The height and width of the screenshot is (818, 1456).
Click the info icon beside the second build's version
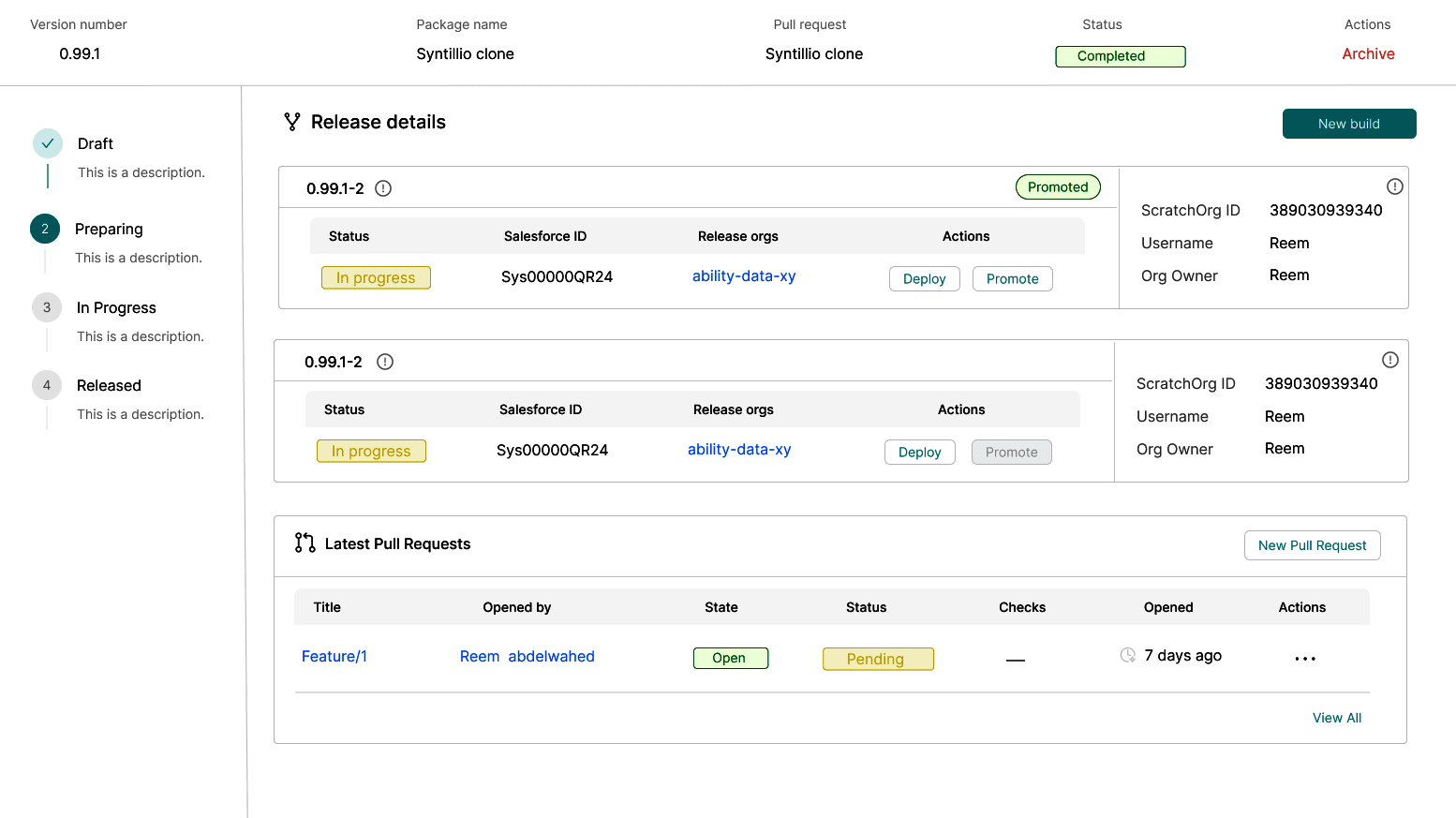coord(385,362)
